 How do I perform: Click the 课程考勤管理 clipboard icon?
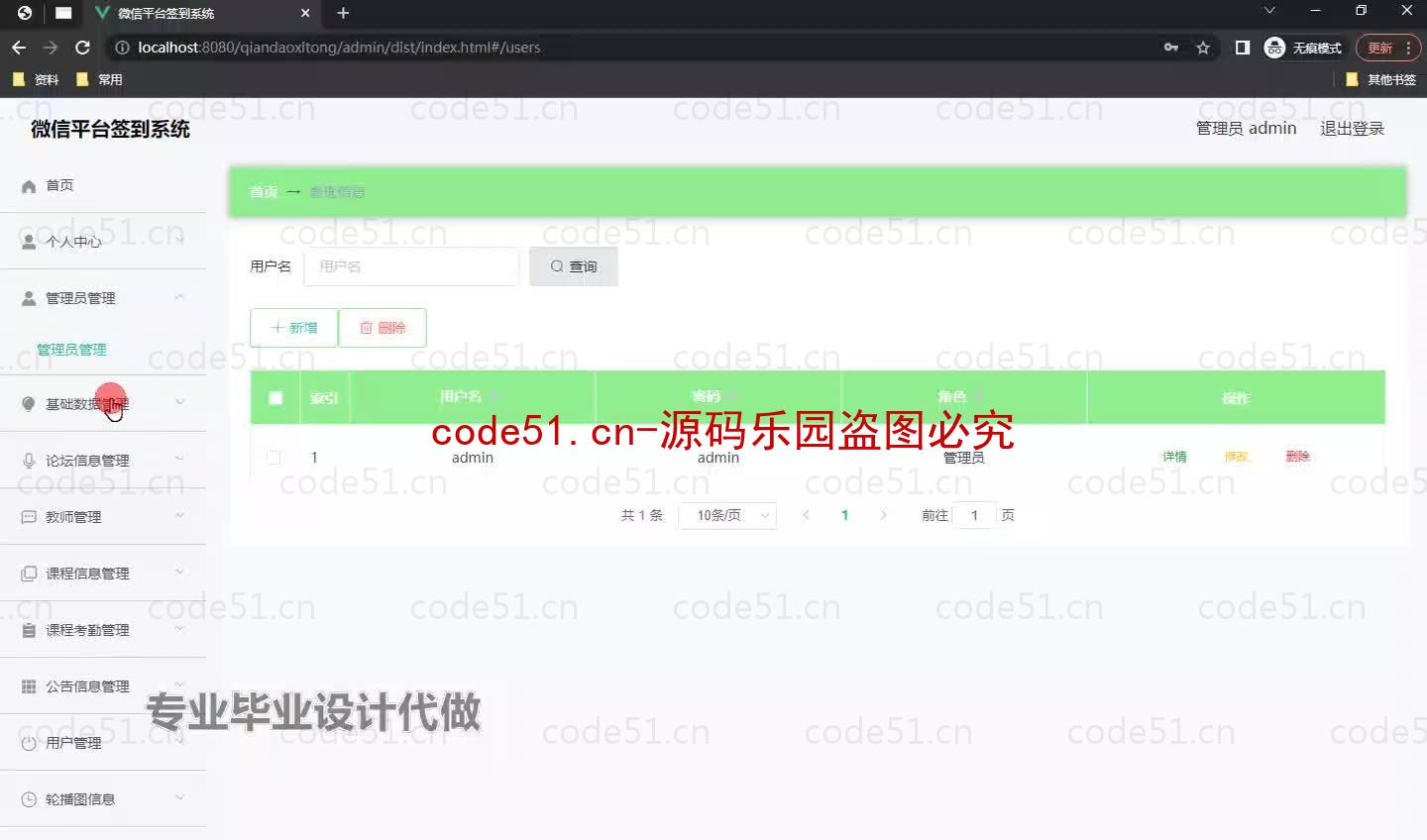(29, 630)
